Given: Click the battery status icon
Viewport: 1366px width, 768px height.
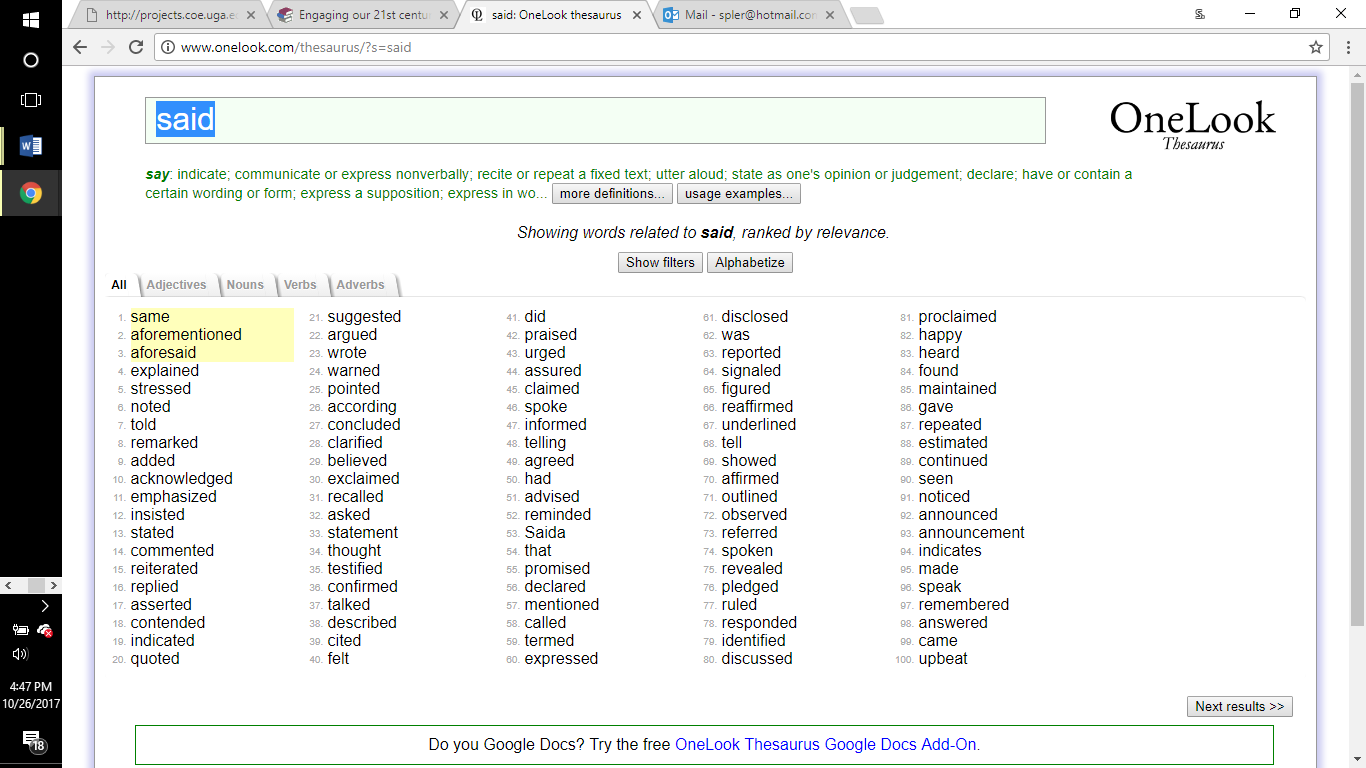Looking at the screenshot, I should tap(19, 630).
